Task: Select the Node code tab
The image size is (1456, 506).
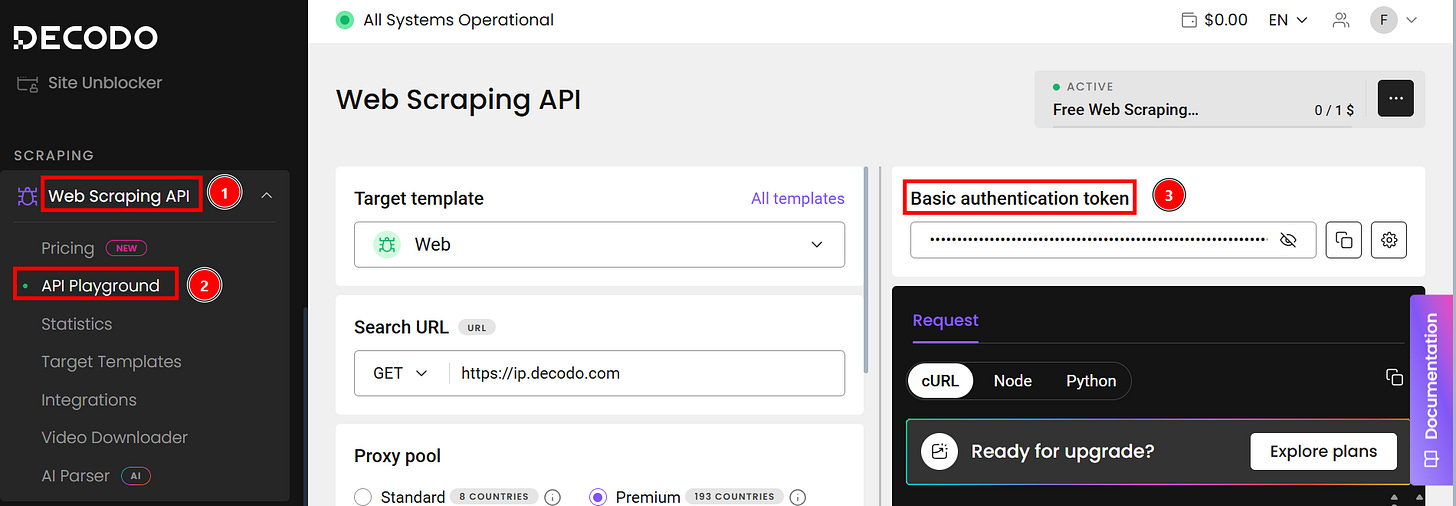Action: pyautogui.click(x=1012, y=381)
